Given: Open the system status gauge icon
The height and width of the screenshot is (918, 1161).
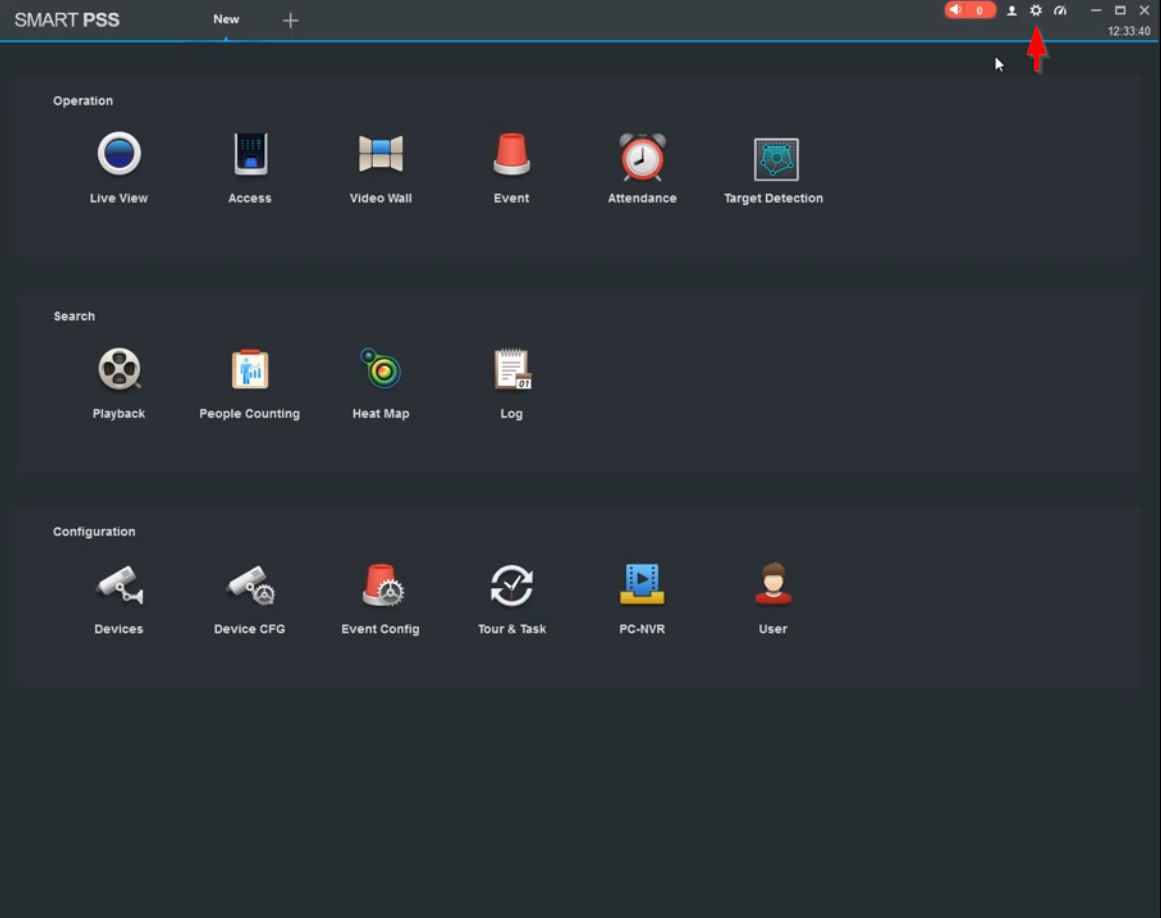Looking at the screenshot, I should click(1060, 10).
